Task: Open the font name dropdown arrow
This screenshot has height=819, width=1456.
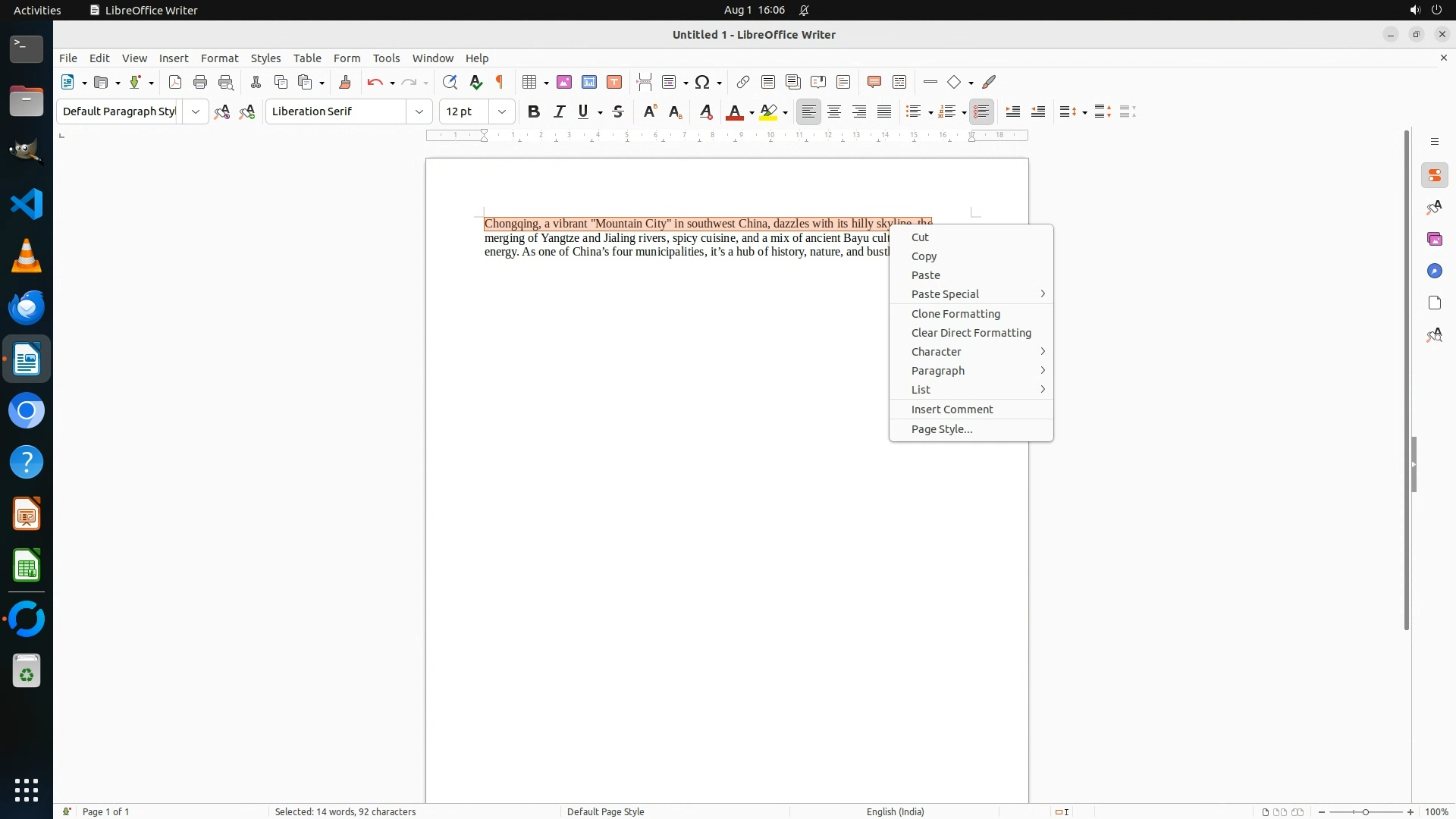Action: point(419,112)
